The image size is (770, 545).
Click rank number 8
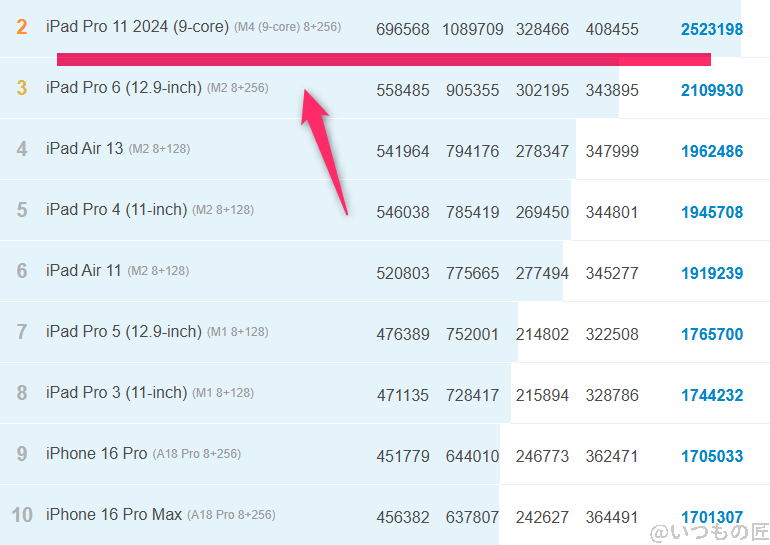pos(22,393)
